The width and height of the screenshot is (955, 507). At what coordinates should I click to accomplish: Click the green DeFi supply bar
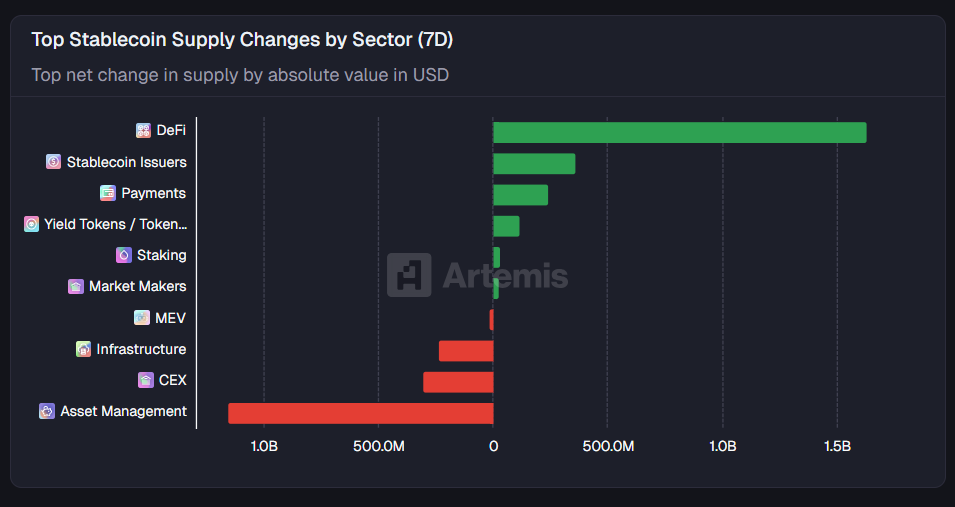[x=679, y=132]
